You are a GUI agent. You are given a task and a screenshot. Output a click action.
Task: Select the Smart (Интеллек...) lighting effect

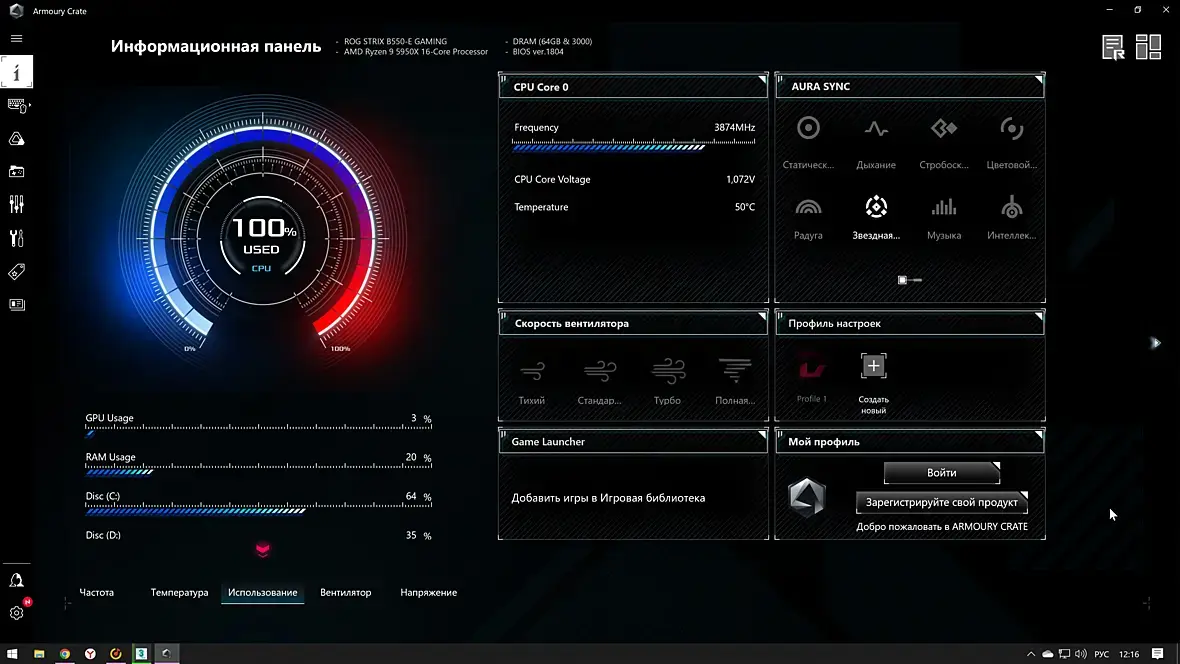point(1011,207)
